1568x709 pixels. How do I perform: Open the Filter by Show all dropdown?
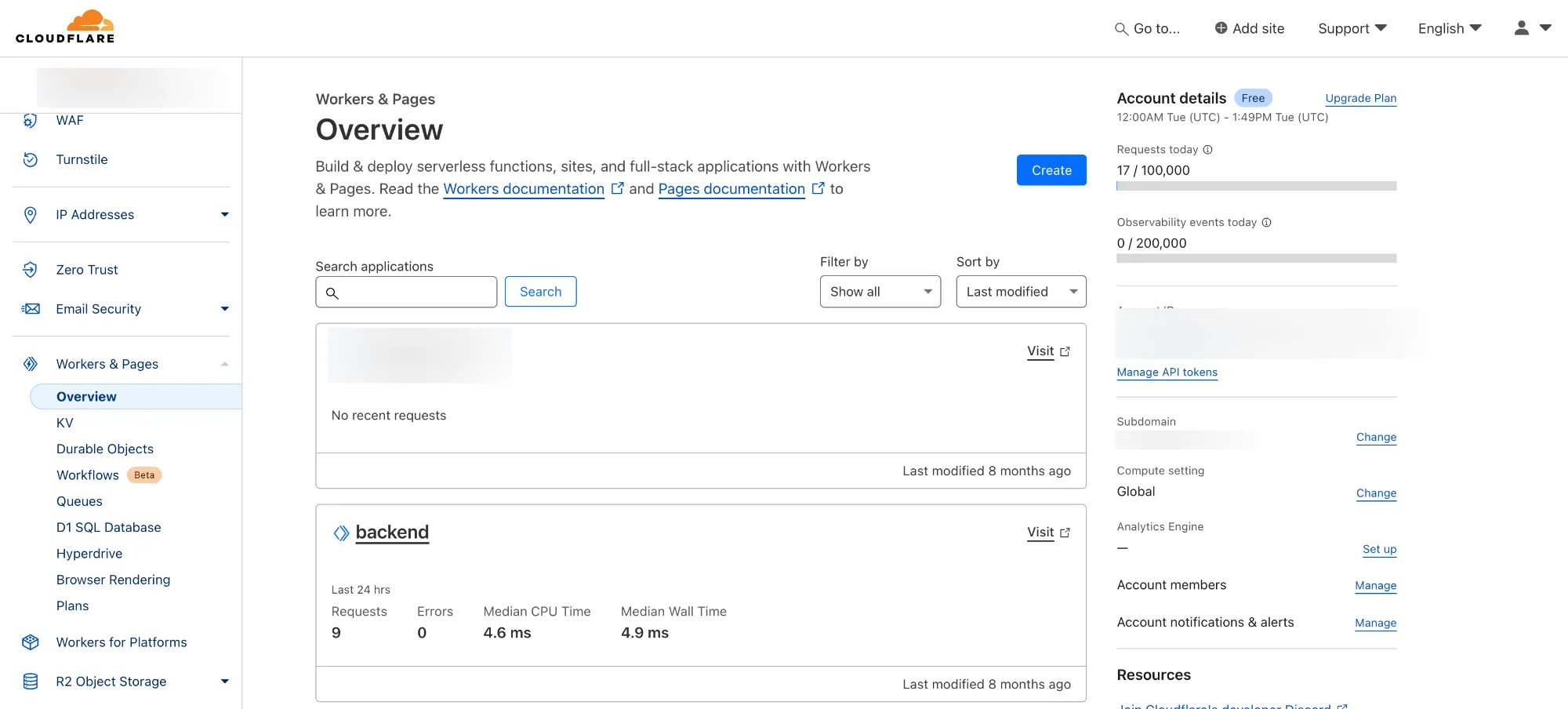pos(880,292)
